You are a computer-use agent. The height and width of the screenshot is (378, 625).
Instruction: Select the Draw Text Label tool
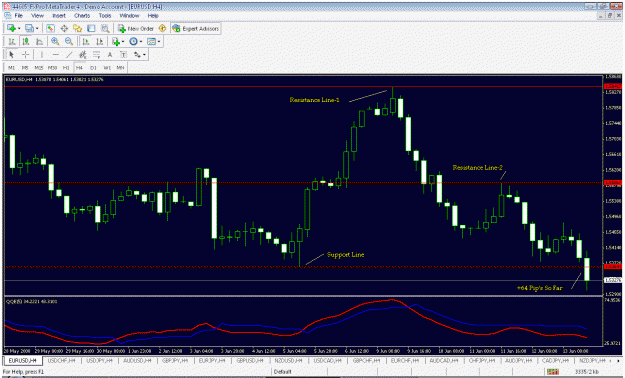124,55
